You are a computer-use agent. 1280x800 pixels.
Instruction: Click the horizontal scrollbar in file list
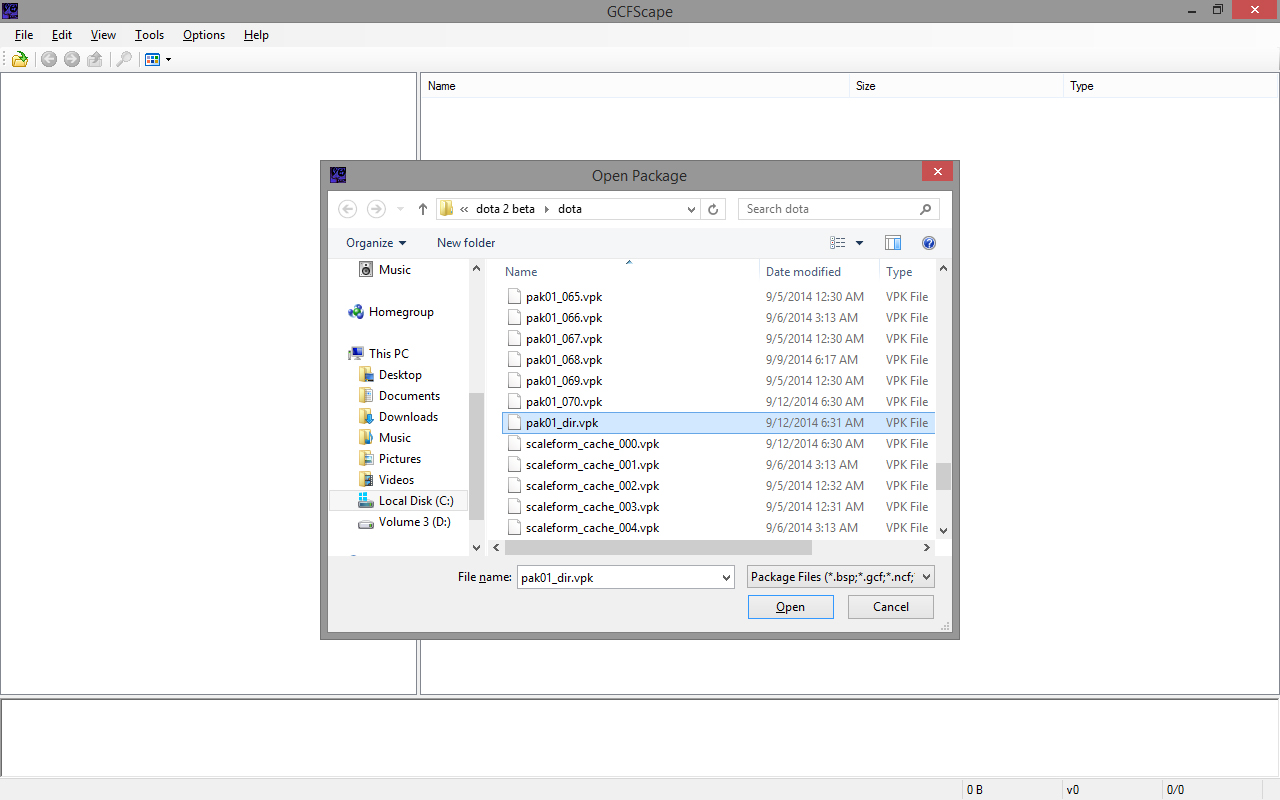point(659,548)
